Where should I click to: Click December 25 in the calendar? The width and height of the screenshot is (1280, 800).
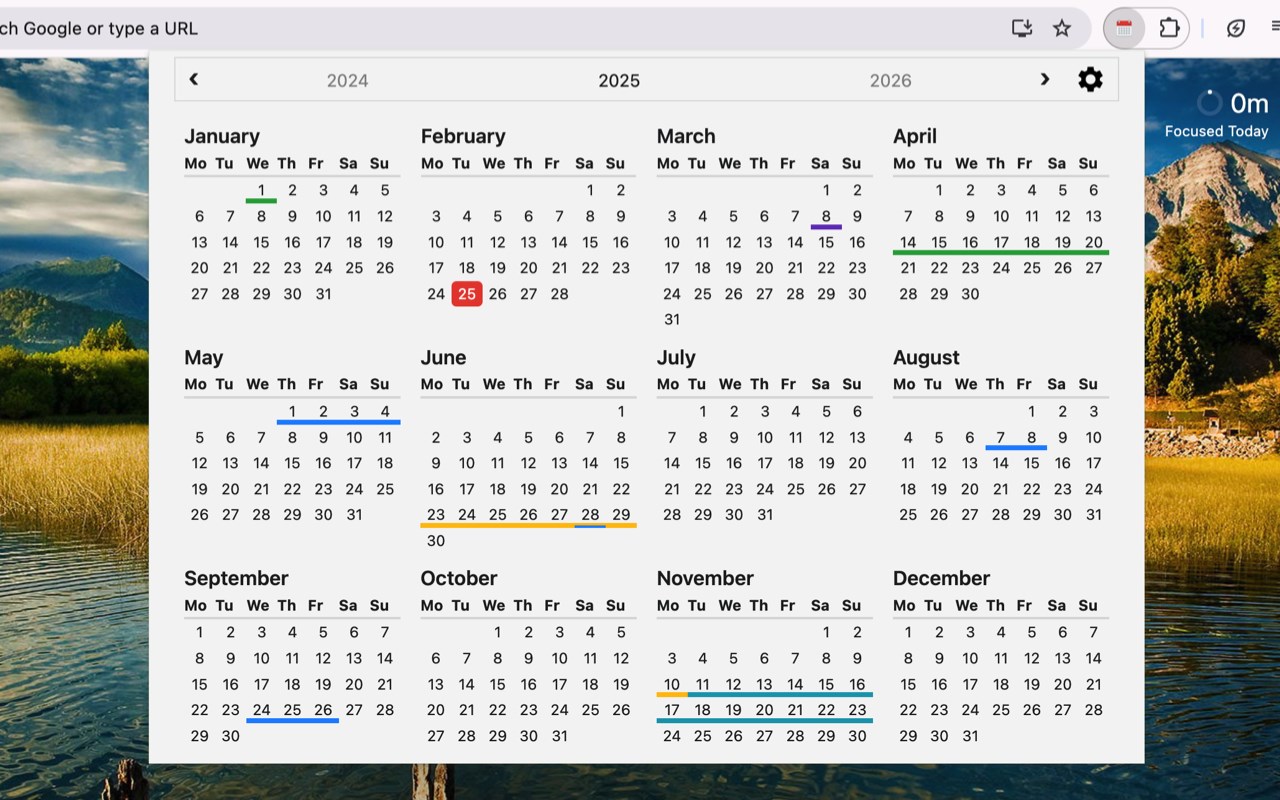tap(1001, 710)
